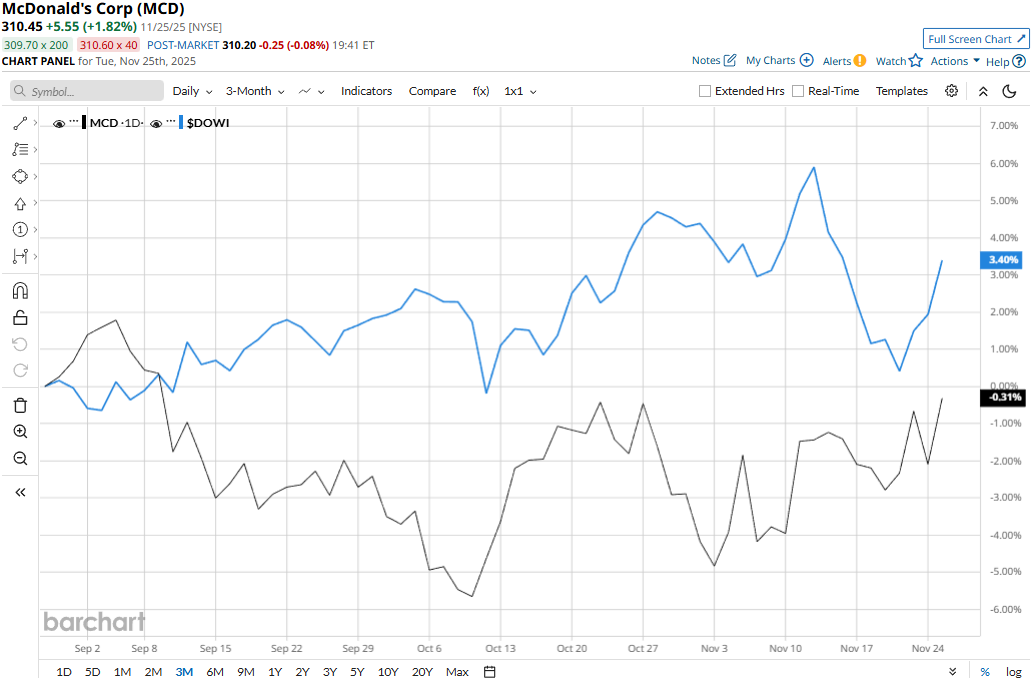The image size is (1032, 678).
Task: Click the Alerts link
Action: (x=837, y=61)
